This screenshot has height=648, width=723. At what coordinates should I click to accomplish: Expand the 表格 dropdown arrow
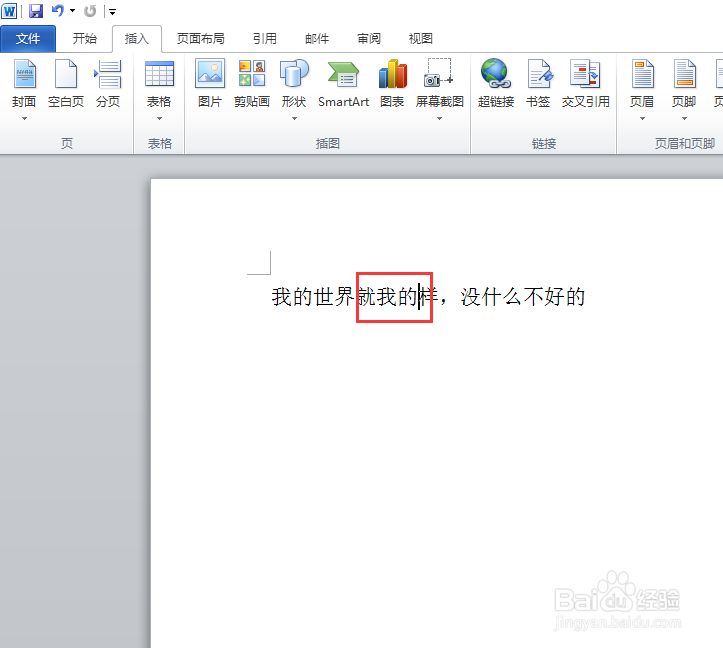(x=159, y=119)
